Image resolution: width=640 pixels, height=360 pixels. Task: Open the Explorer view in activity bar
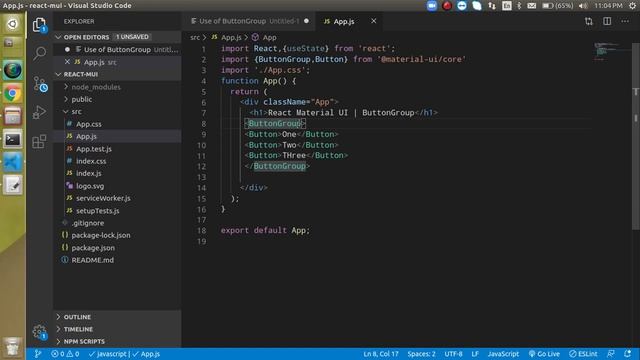[39, 25]
